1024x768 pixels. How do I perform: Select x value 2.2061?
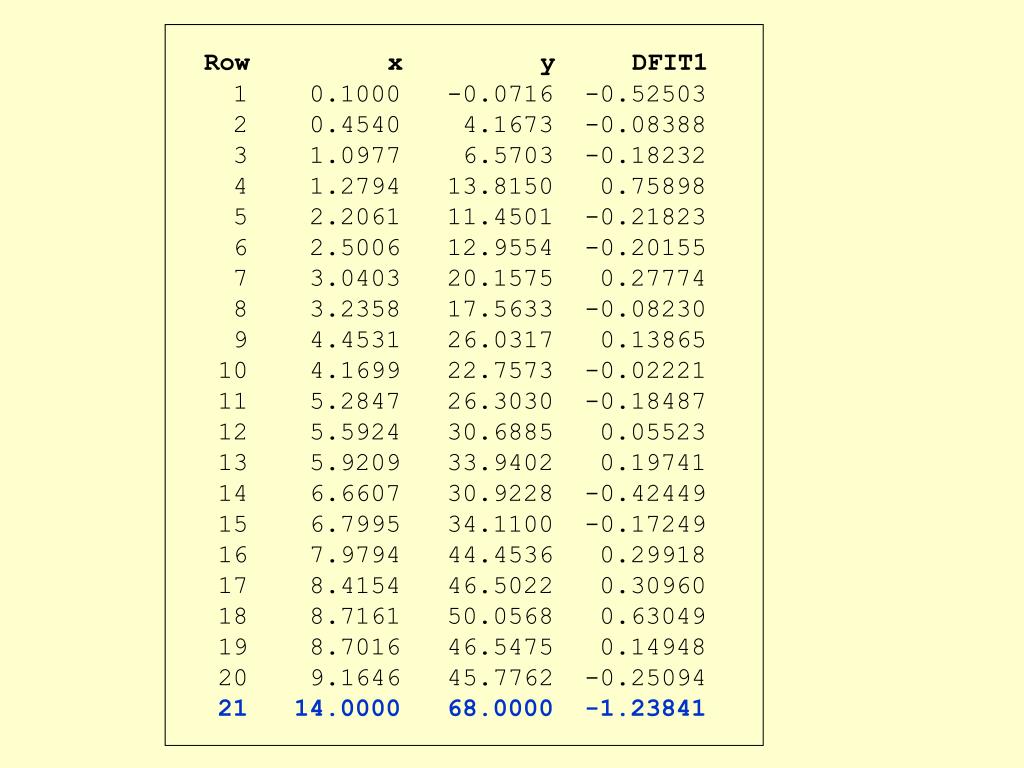pyautogui.click(x=355, y=217)
